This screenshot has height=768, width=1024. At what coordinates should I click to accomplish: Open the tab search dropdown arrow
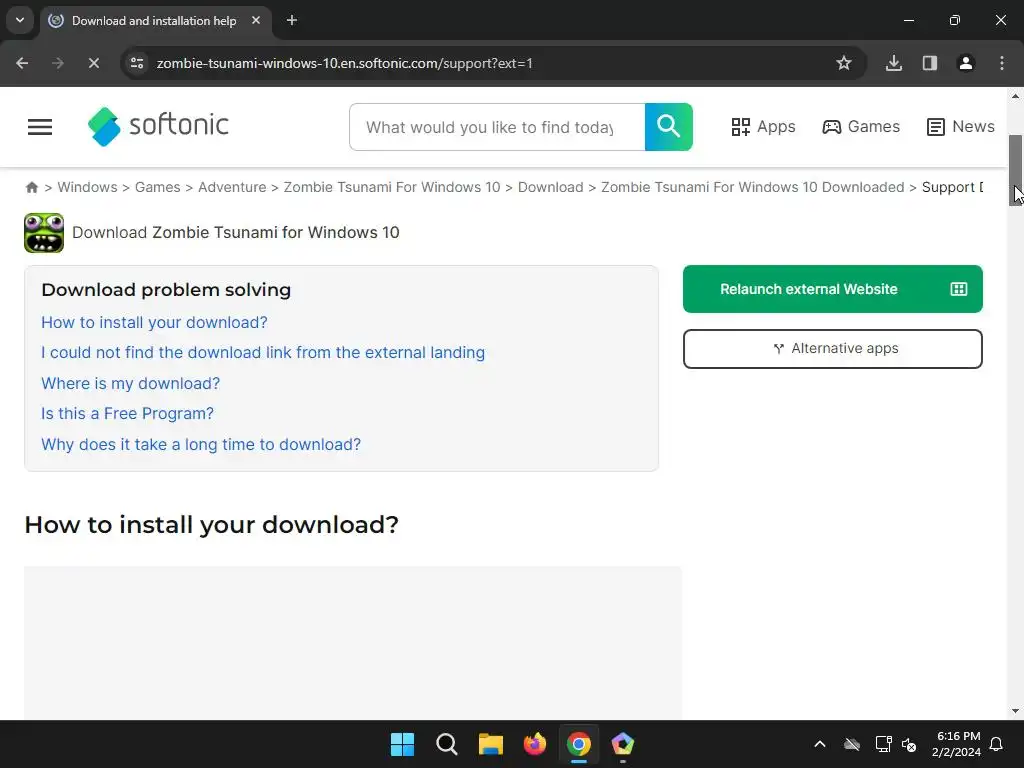pyautogui.click(x=20, y=20)
